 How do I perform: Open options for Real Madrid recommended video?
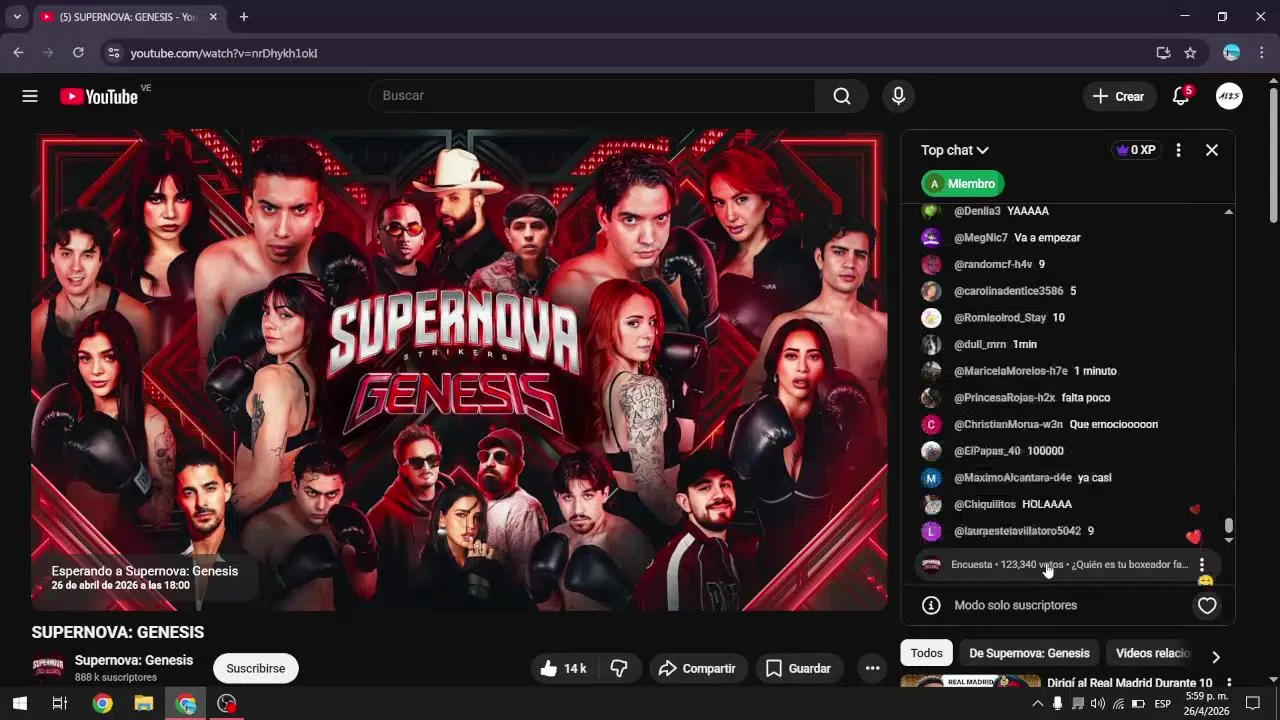1229,683
